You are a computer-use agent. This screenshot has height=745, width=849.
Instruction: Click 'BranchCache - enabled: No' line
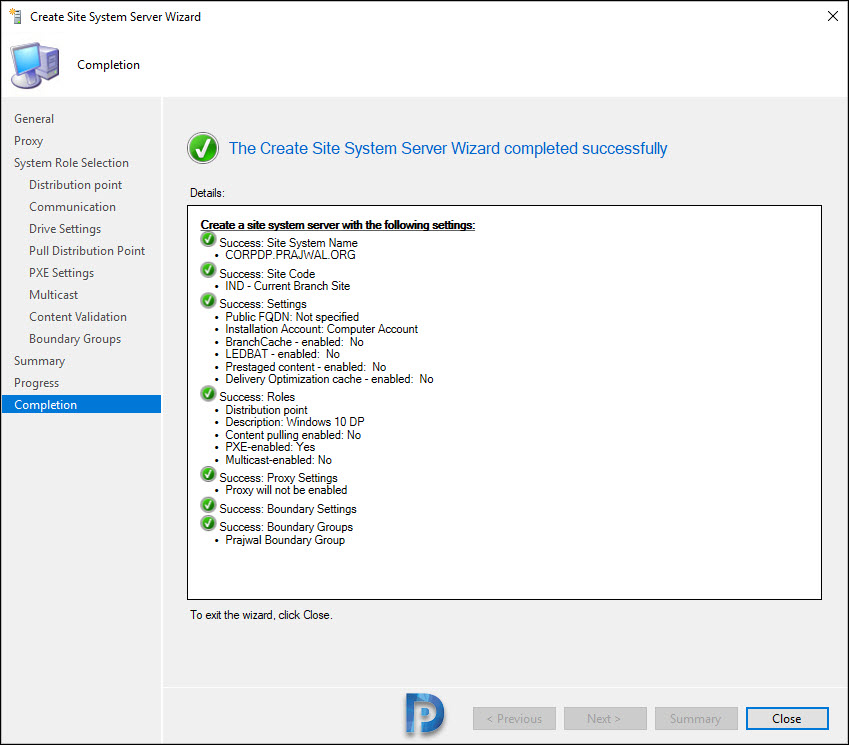[x=294, y=342]
